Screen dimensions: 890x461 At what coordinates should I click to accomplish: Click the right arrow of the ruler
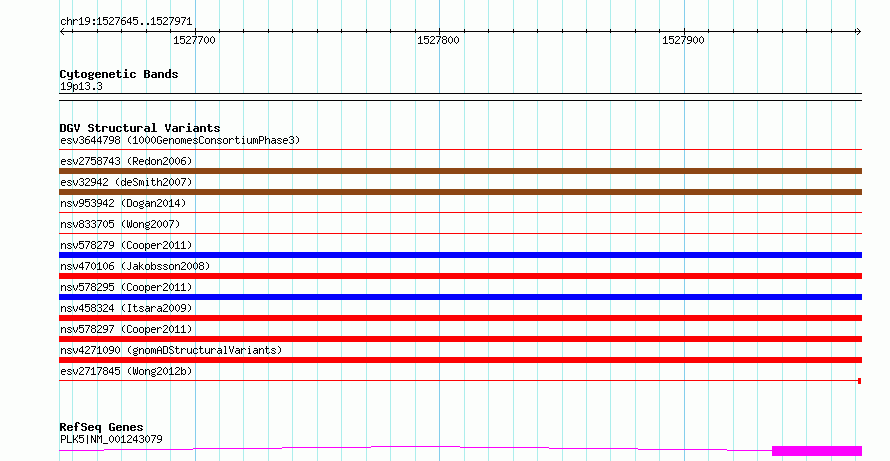(858, 32)
